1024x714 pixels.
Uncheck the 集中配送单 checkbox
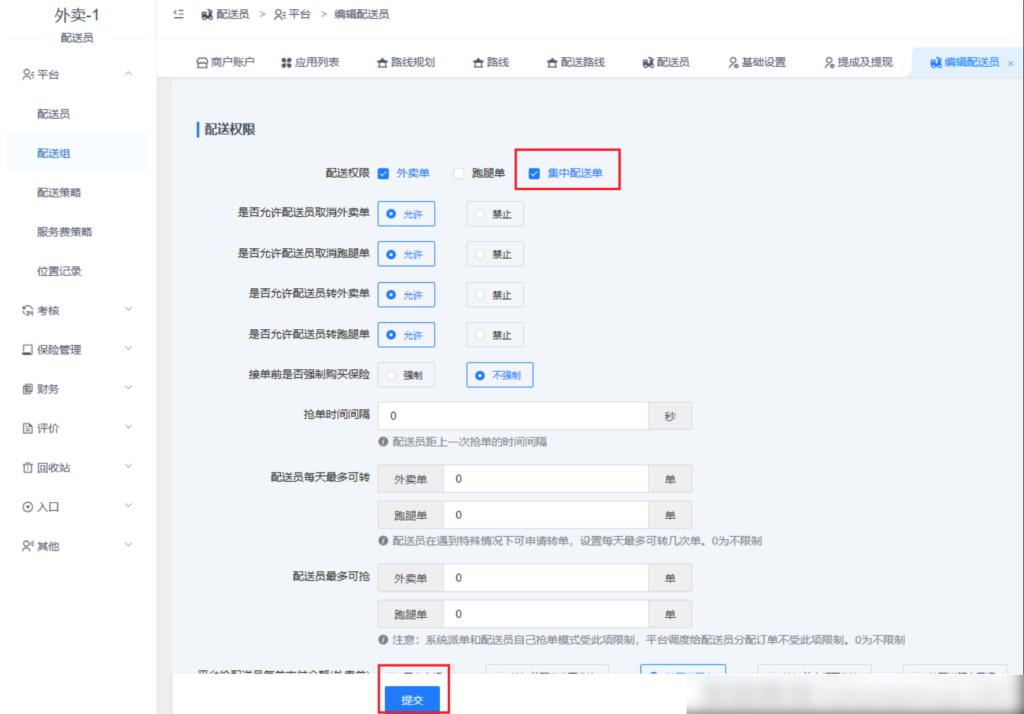click(532, 171)
